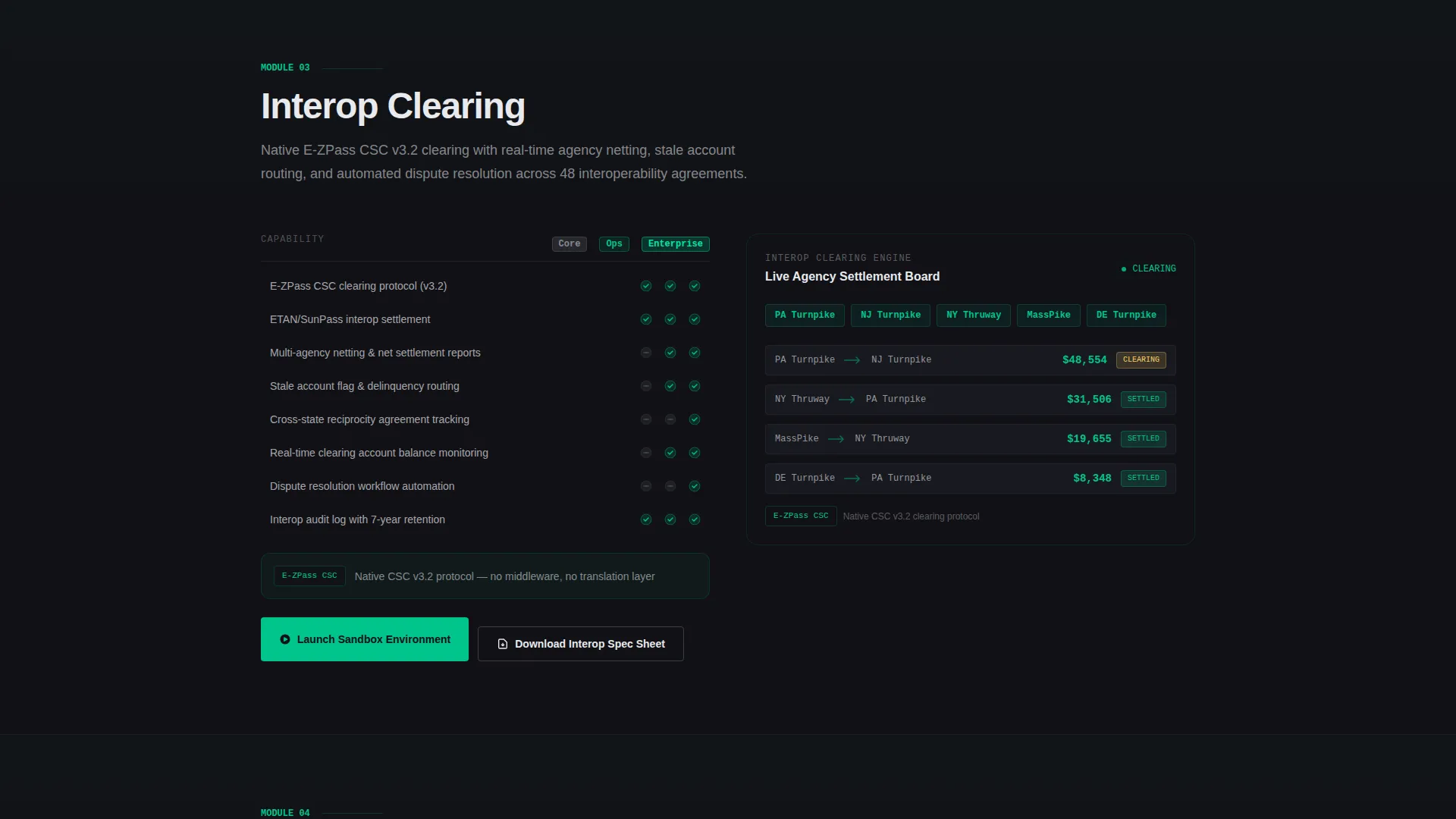Click Core dash icon for Multi-agency netting row
Screen dimensions: 1456x819
(x=646, y=353)
